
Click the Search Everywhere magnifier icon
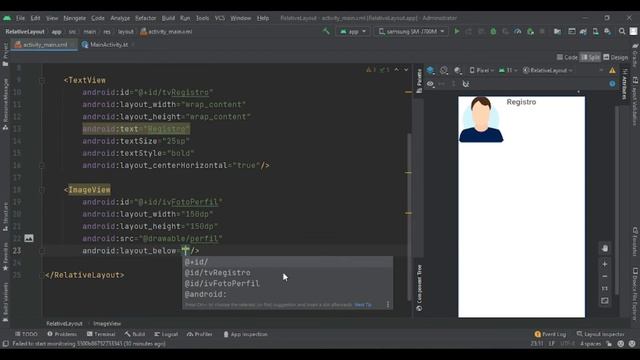tap(622, 31)
